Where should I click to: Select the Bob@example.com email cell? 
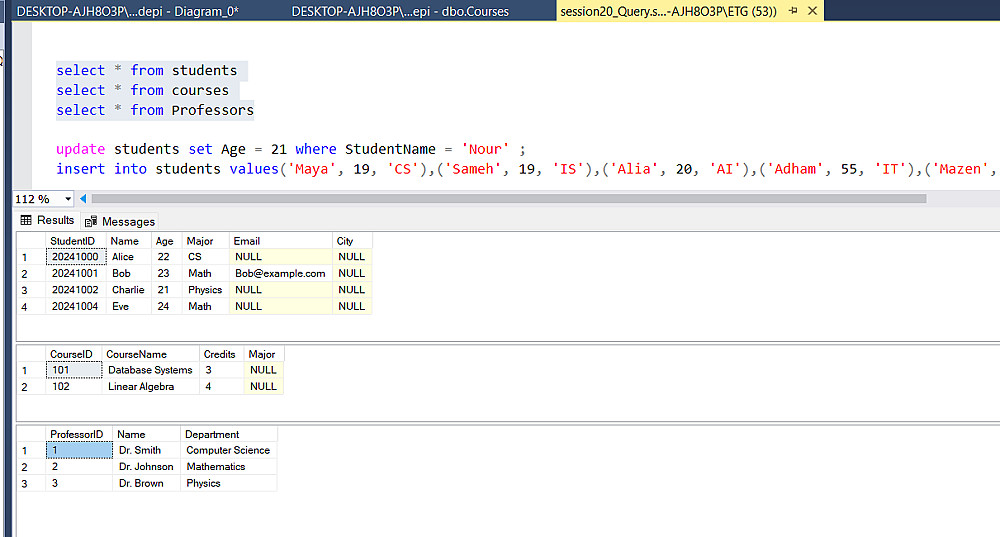(x=280, y=274)
